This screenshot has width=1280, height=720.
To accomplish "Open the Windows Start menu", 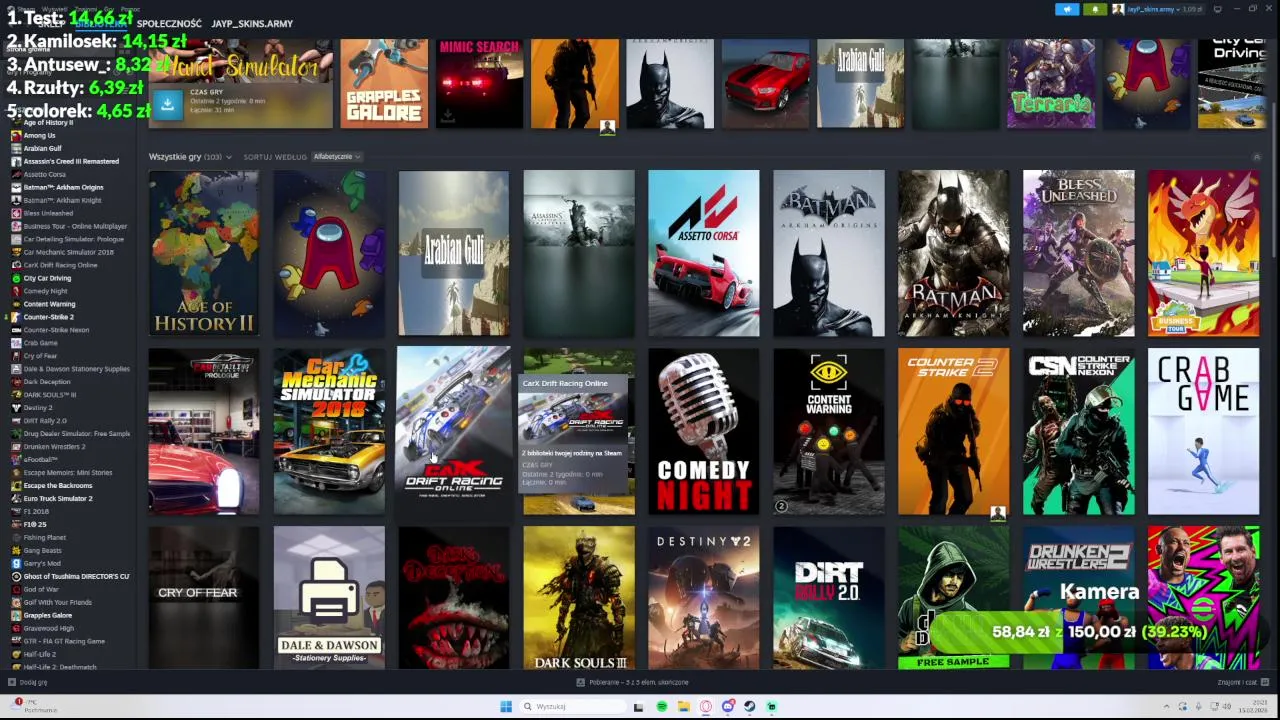I will point(506,706).
